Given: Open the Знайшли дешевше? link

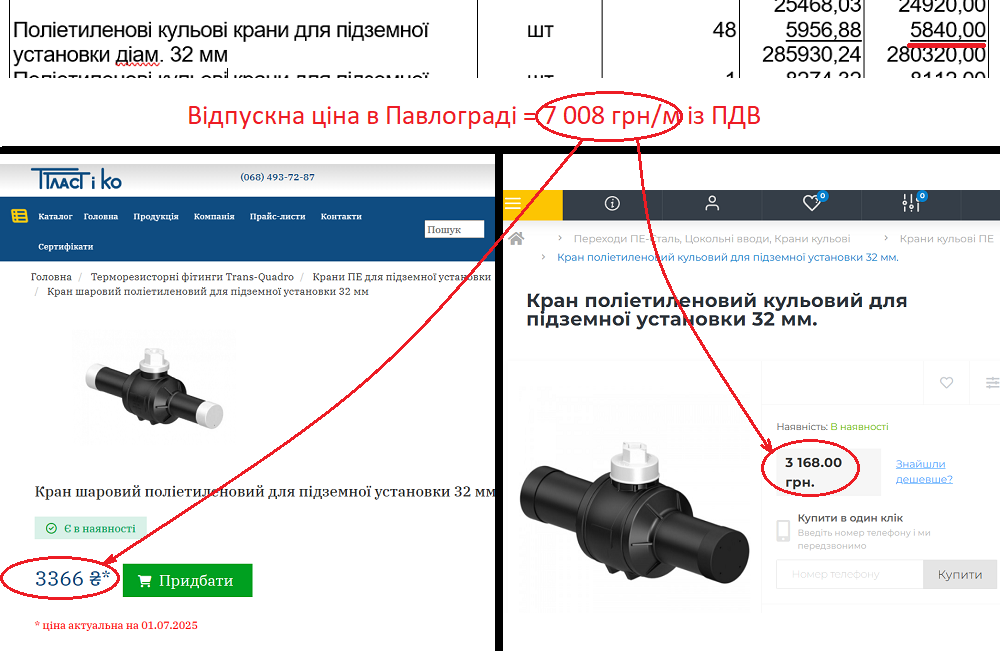Looking at the screenshot, I should point(924,471).
